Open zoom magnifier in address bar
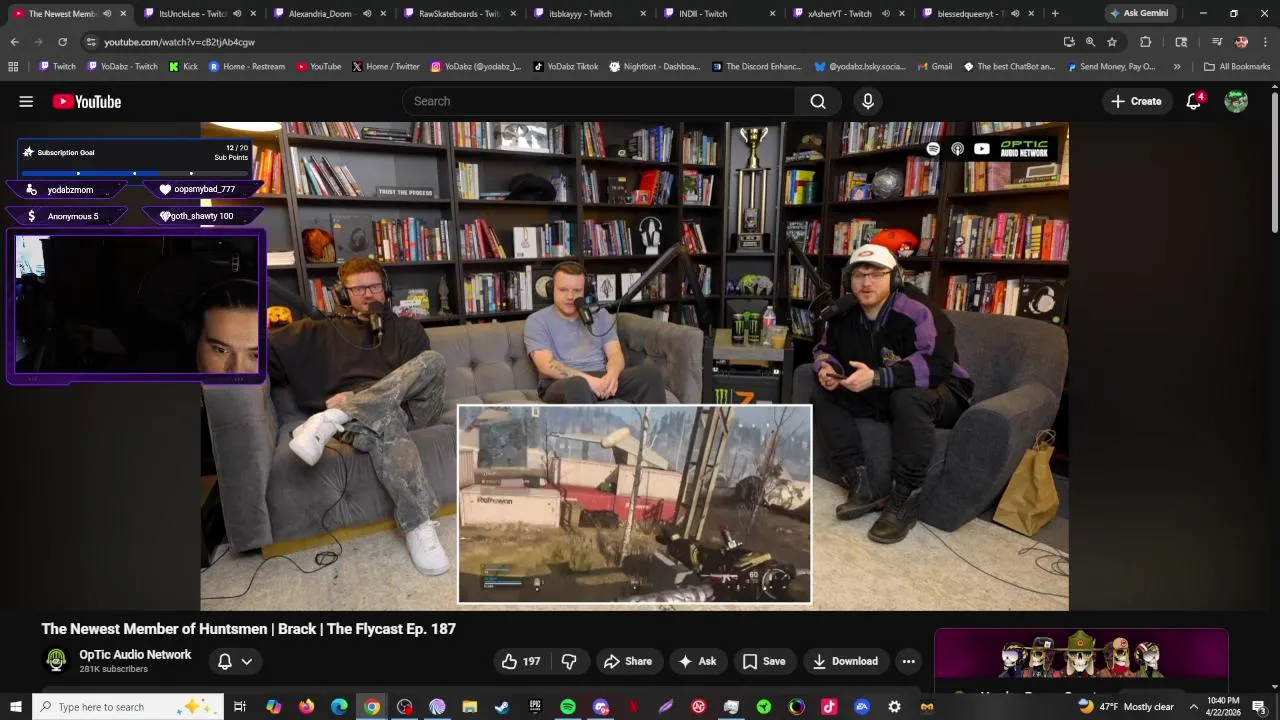1280x720 pixels. click(1090, 42)
